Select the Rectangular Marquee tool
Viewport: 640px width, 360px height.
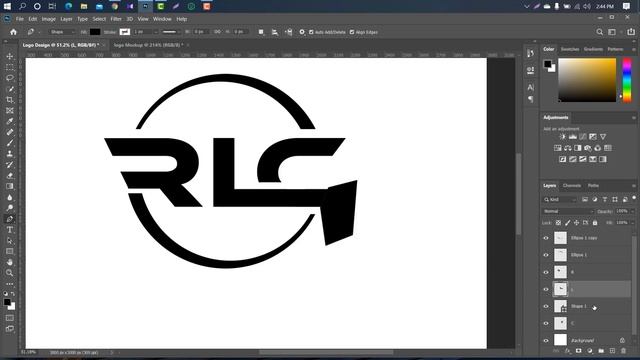10,67
